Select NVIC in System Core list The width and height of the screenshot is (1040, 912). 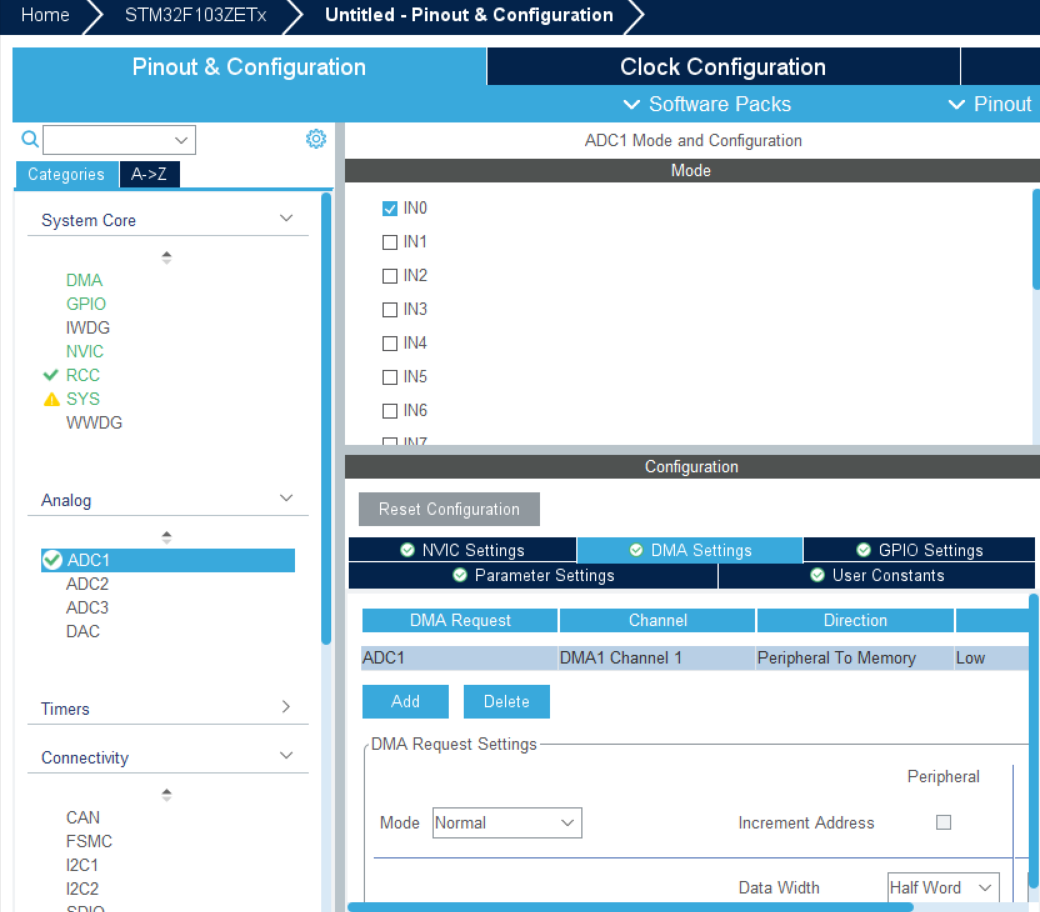point(85,352)
